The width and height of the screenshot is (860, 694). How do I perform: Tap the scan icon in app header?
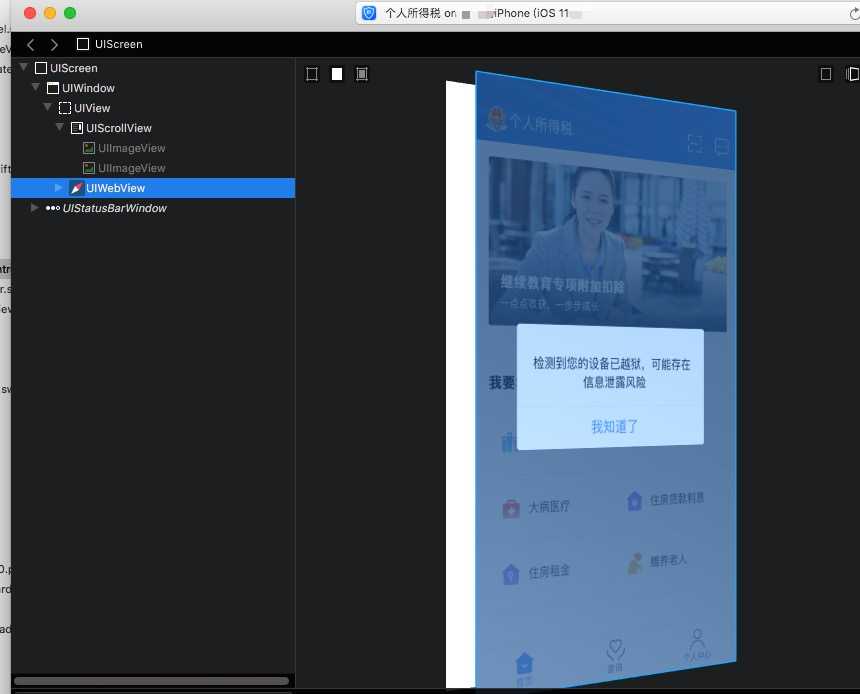click(695, 144)
